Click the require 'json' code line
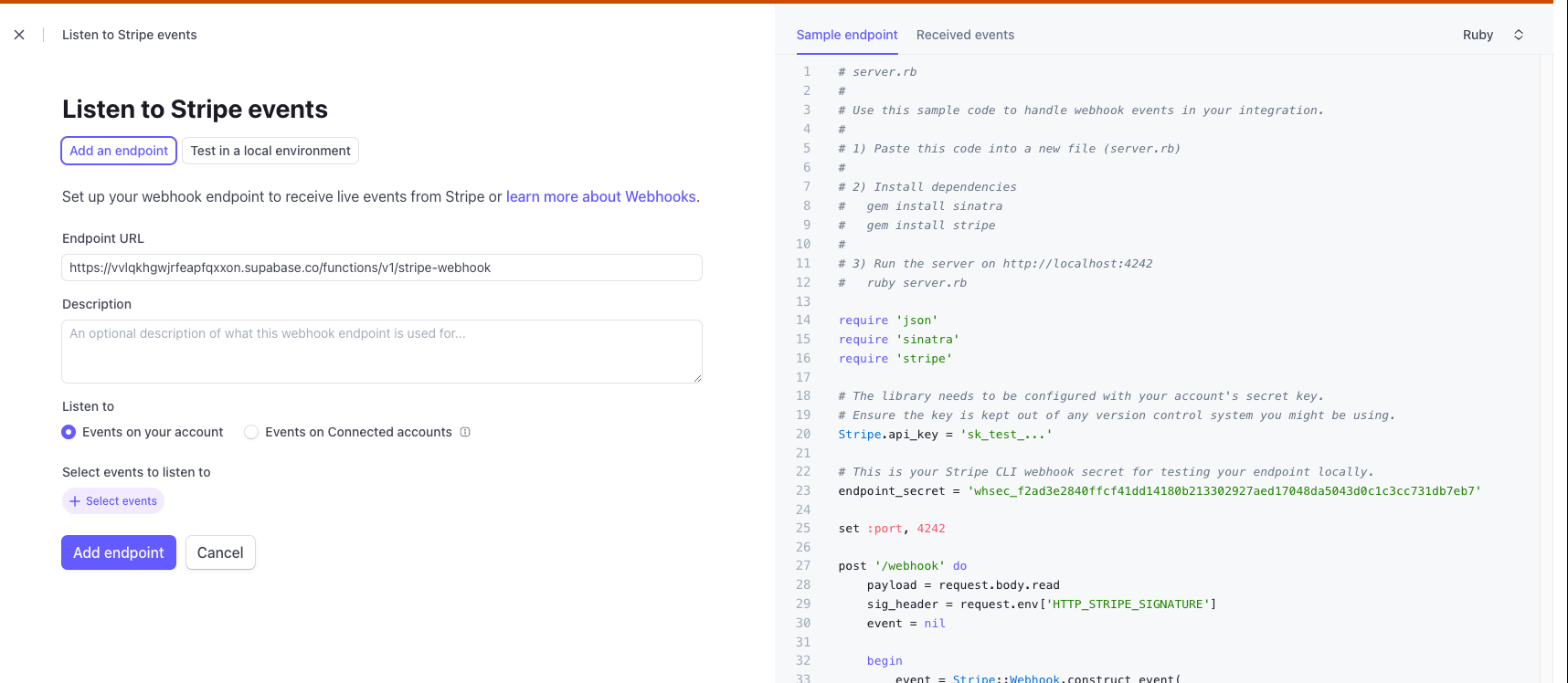Screen dimensions: 1568x683 pyautogui.click(x=888, y=320)
